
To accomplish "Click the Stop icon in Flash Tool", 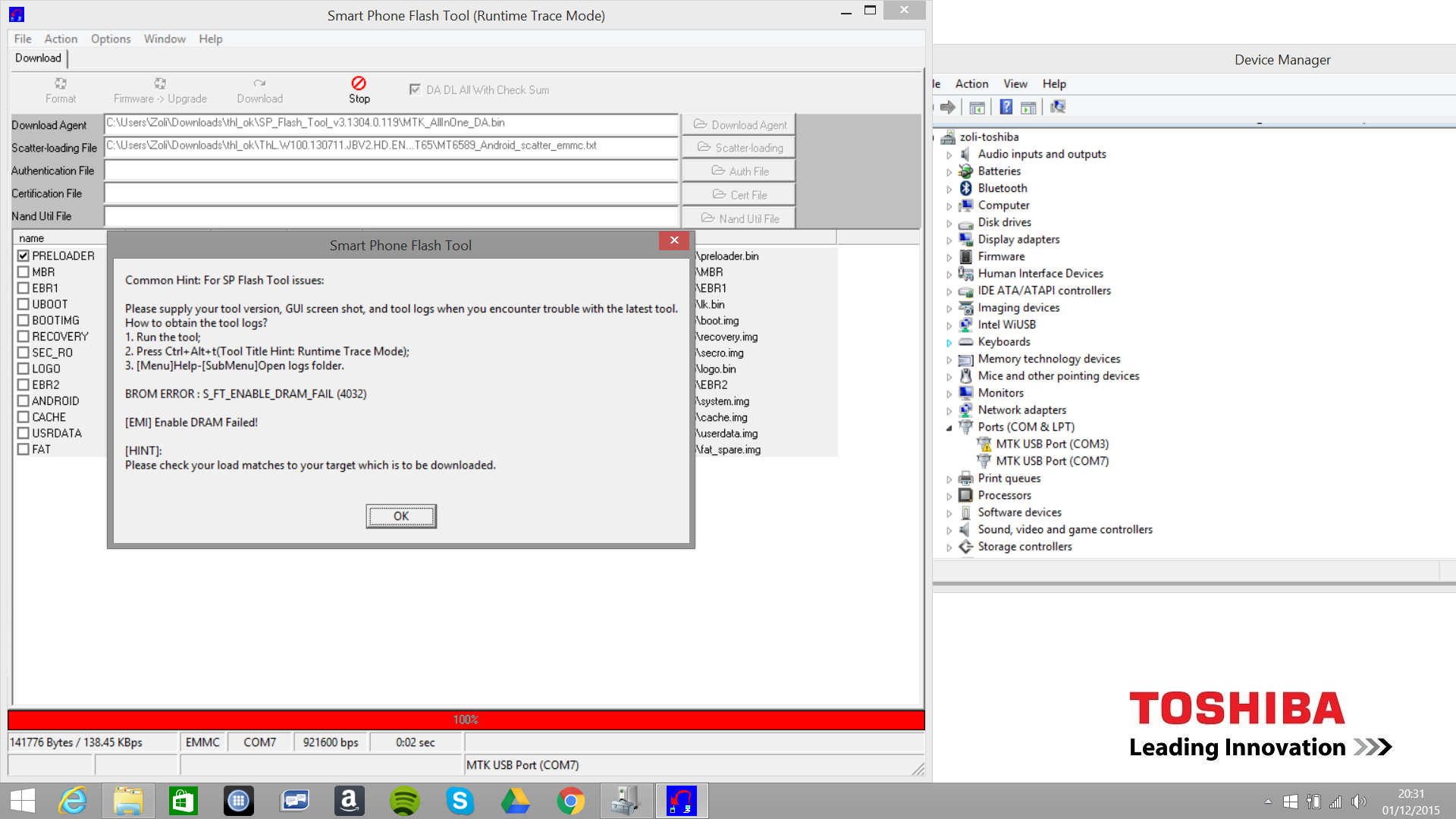I will pyautogui.click(x=359, y=83).
